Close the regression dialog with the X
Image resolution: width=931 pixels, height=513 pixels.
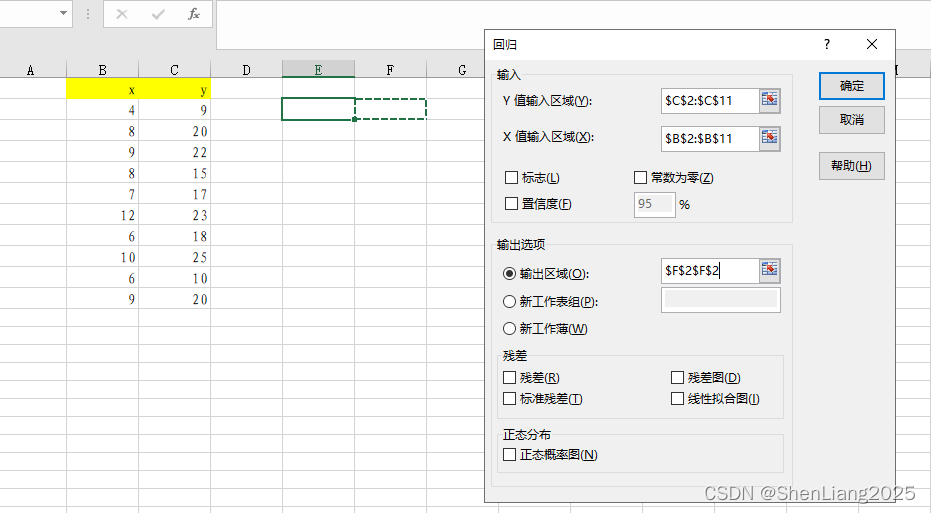(x=872, y=45)
